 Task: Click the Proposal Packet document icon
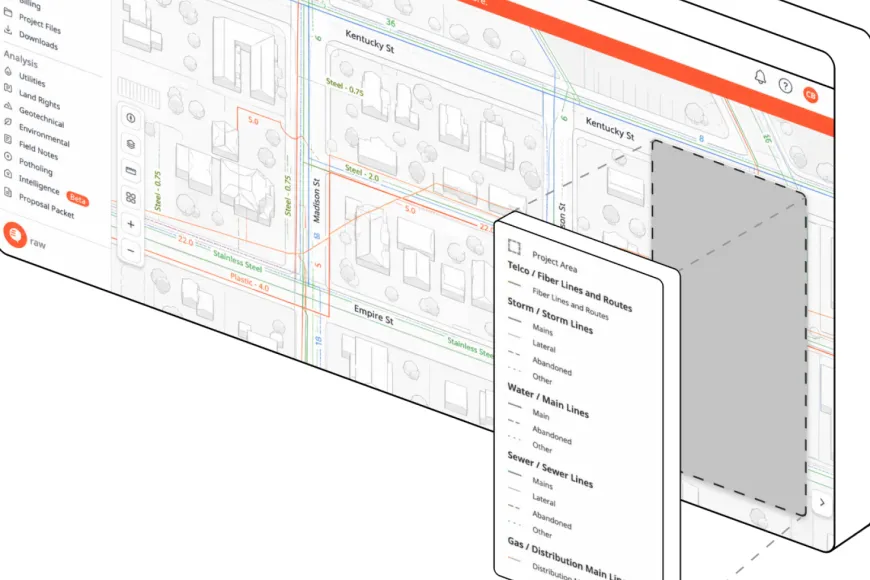pos(8,192)
